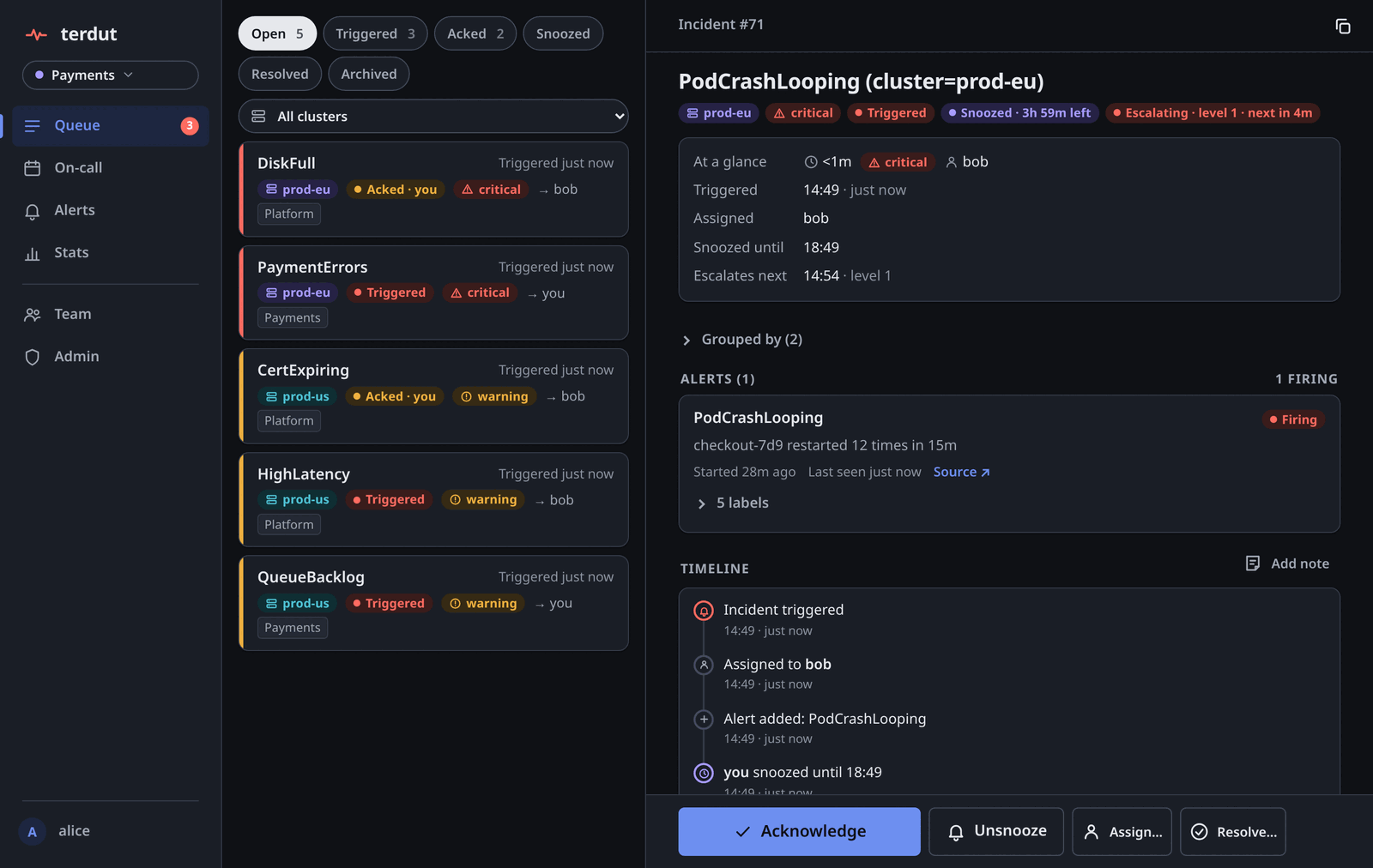
Task: Open the Stats bar chart icon
Action: point(33,253)
